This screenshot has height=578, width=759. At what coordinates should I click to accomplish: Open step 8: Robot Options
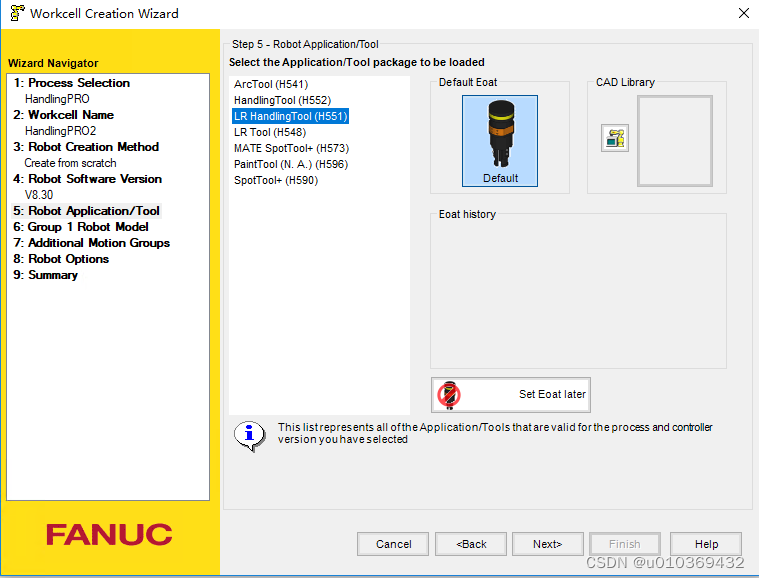point(61,259)
